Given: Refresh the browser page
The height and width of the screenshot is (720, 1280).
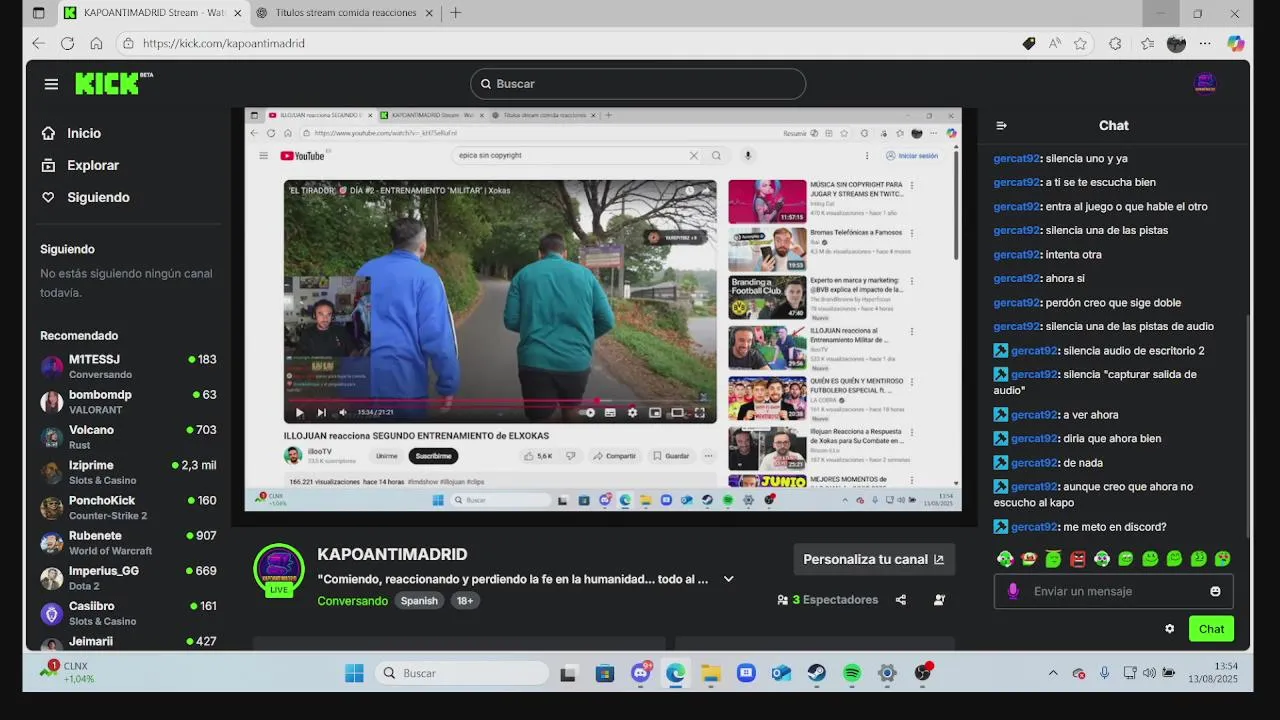Looking at the screenshot, I should click(x=67, y=43).
